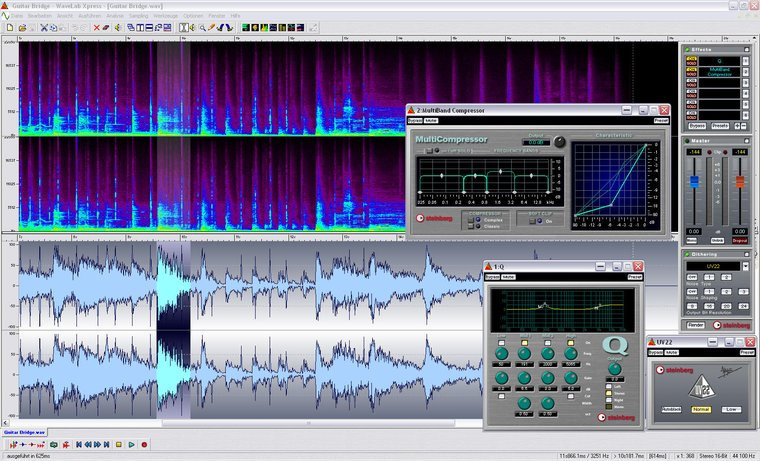Click the Guitar Bridge.wav document tab
Screen dimensions: 760x461
(x=24, y=431)
